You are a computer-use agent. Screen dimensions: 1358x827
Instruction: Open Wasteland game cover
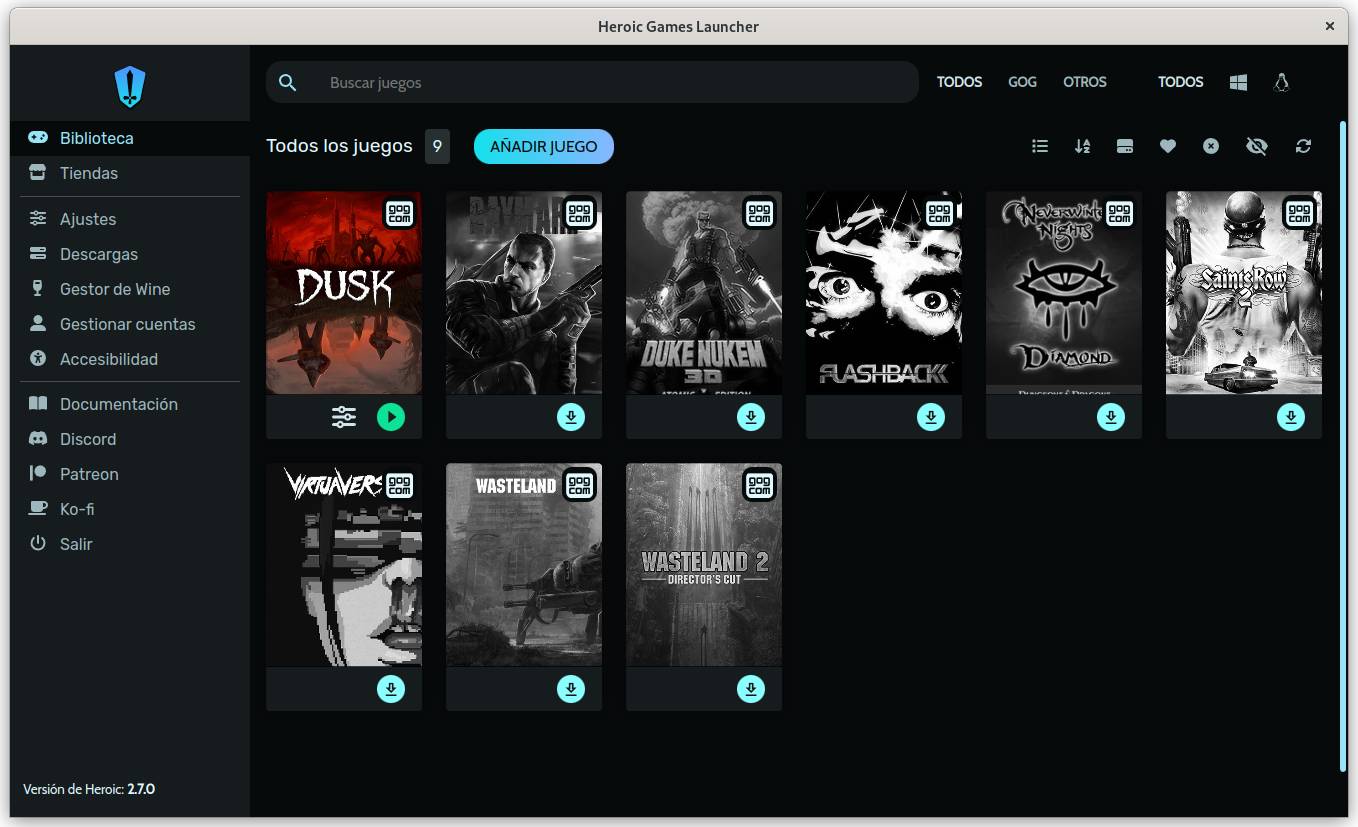point(524,564)
